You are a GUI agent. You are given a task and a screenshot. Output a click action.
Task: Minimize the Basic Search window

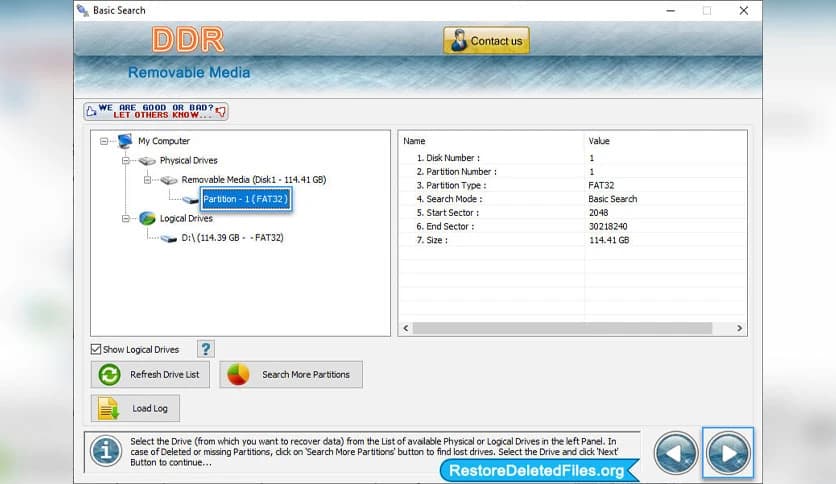pos(671,11)
